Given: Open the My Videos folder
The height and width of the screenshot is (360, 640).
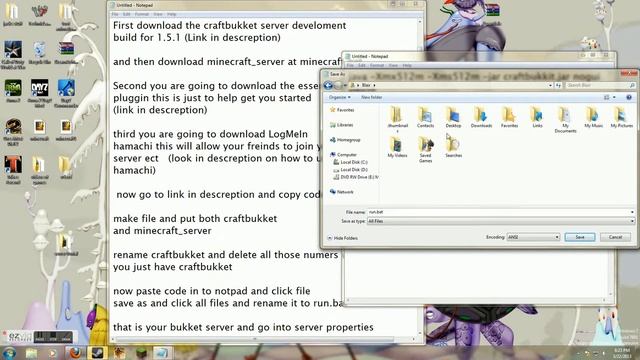Looking at the screenshot, I should coord(397,147).
